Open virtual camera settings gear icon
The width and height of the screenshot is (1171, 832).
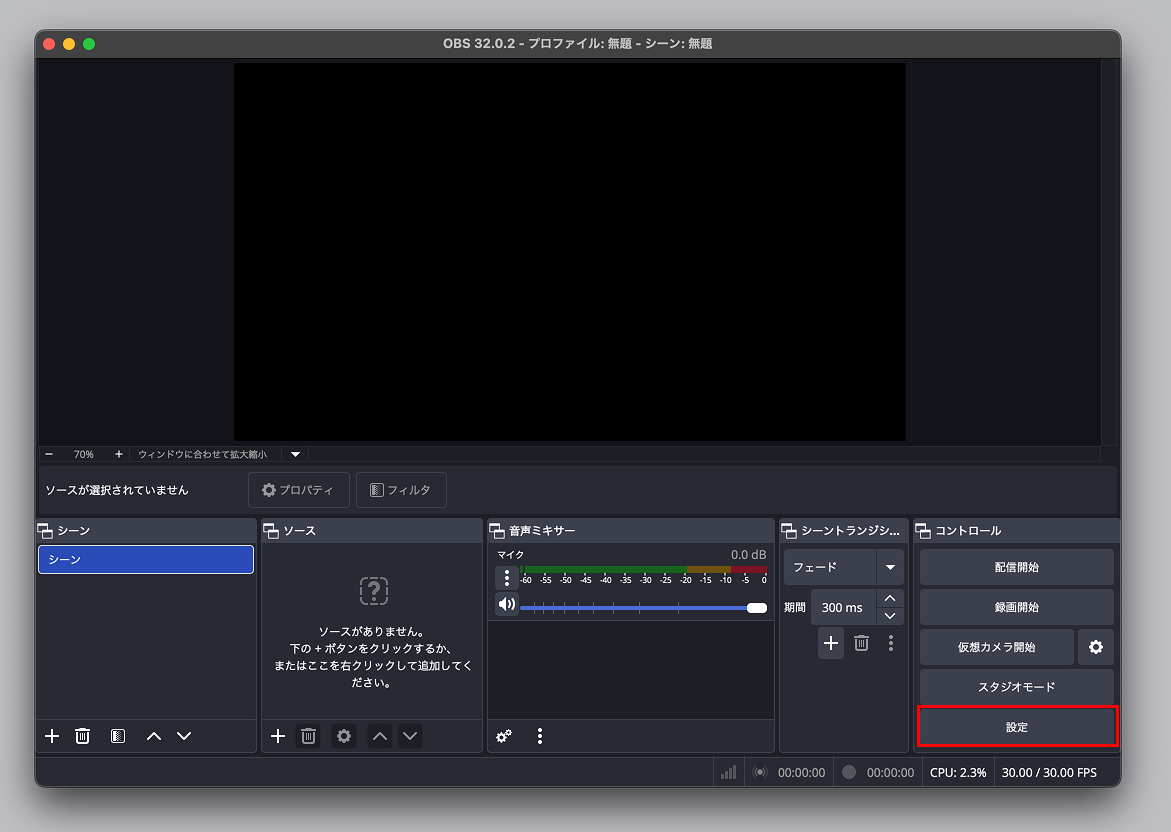tap(1095, 647)
